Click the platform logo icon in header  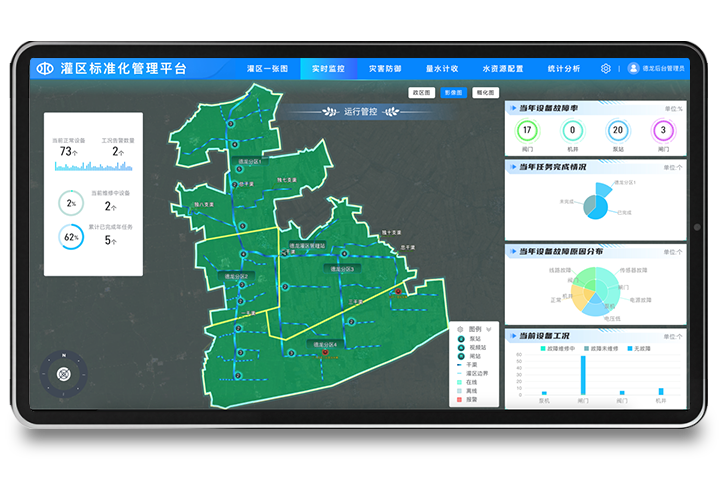[x=44, y=69]
